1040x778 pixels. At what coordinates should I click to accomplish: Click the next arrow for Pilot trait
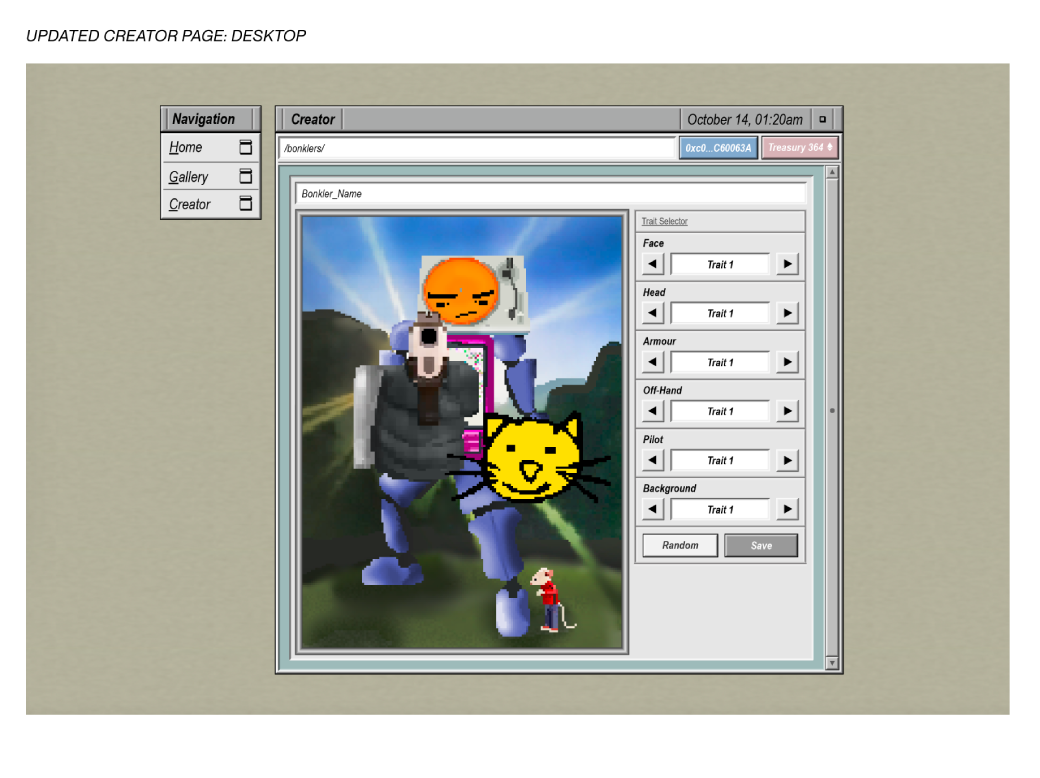pyautogui.click(x=787, y=460)
